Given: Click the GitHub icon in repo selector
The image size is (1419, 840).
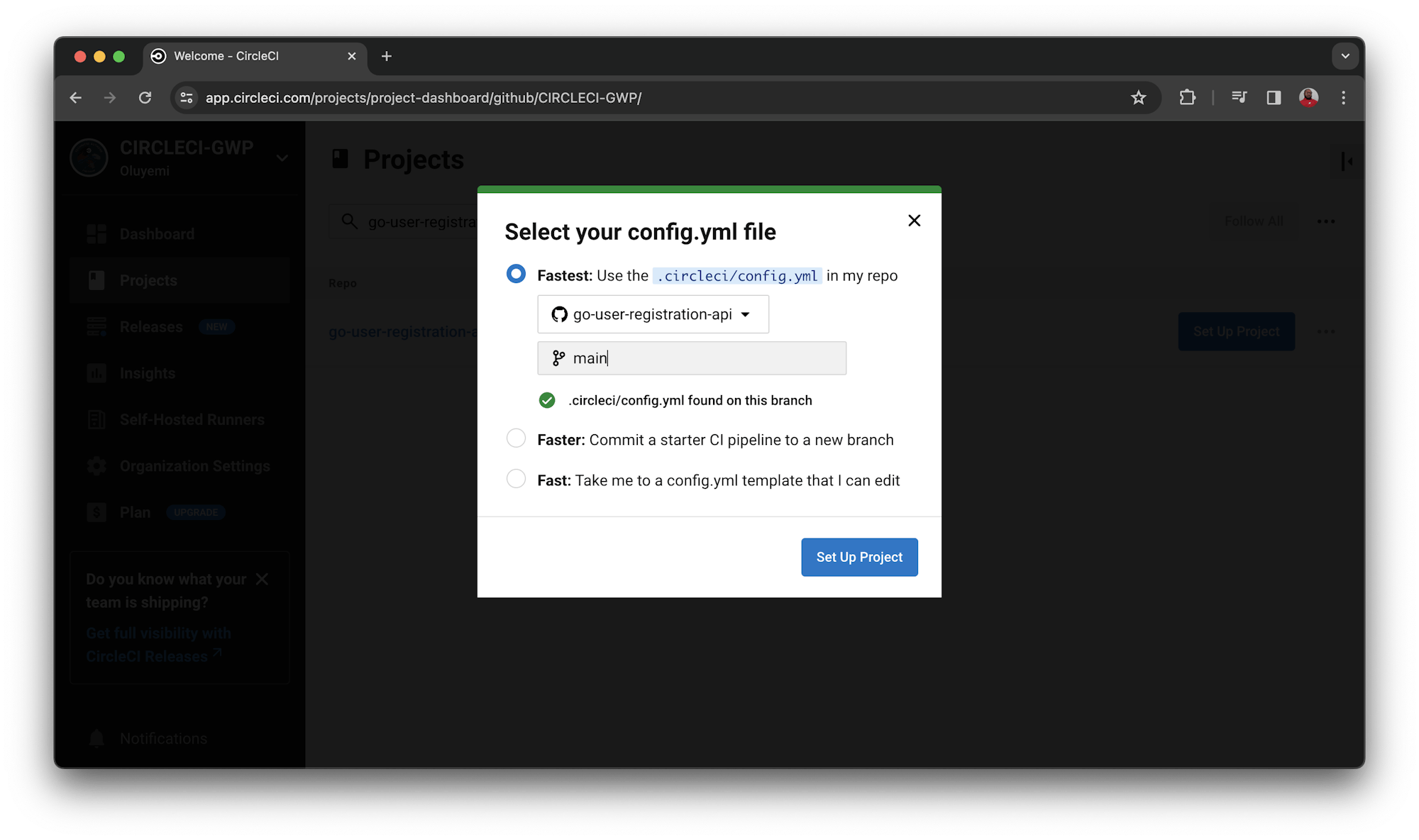Looking at the screenshot, I should 558,314.
